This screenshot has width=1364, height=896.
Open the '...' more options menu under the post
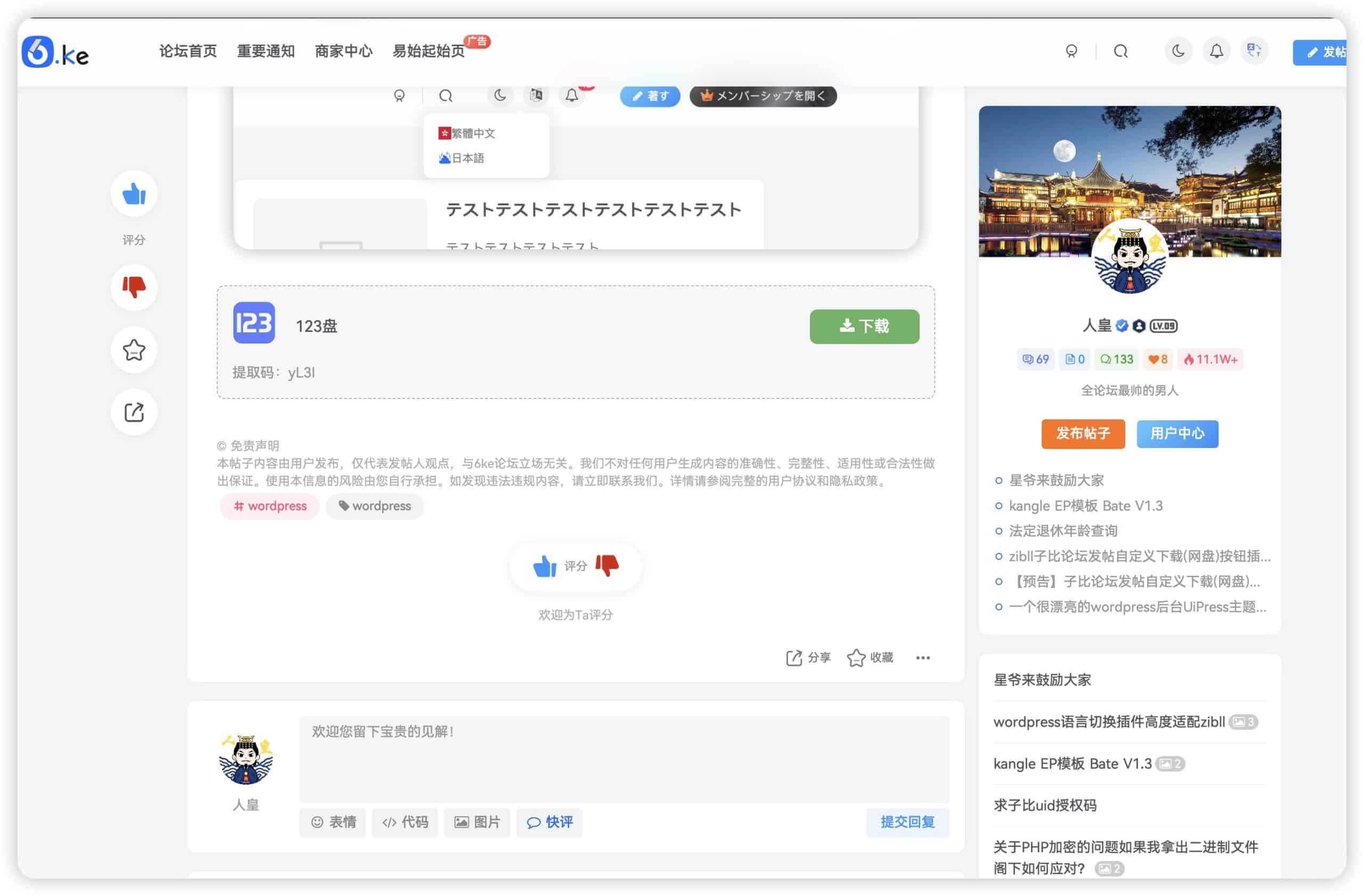[x=923, y=658]
